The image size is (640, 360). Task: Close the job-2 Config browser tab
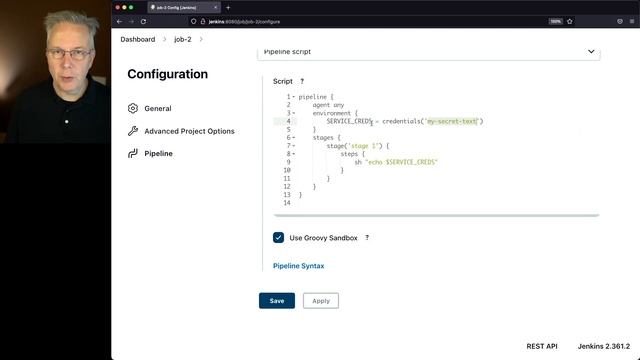click(x=216, y=7)
